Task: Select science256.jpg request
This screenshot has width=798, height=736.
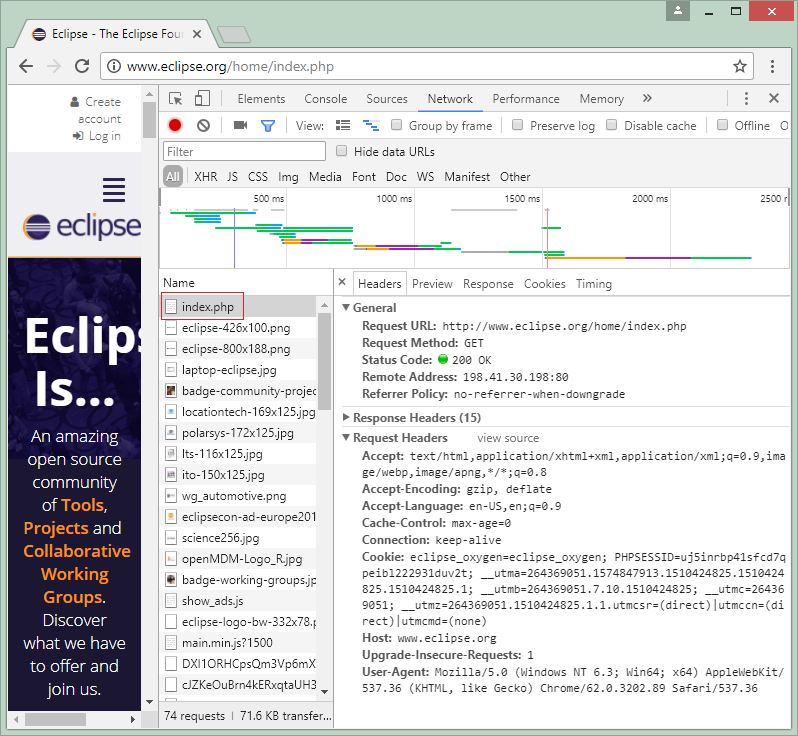Action: (238, 537)
